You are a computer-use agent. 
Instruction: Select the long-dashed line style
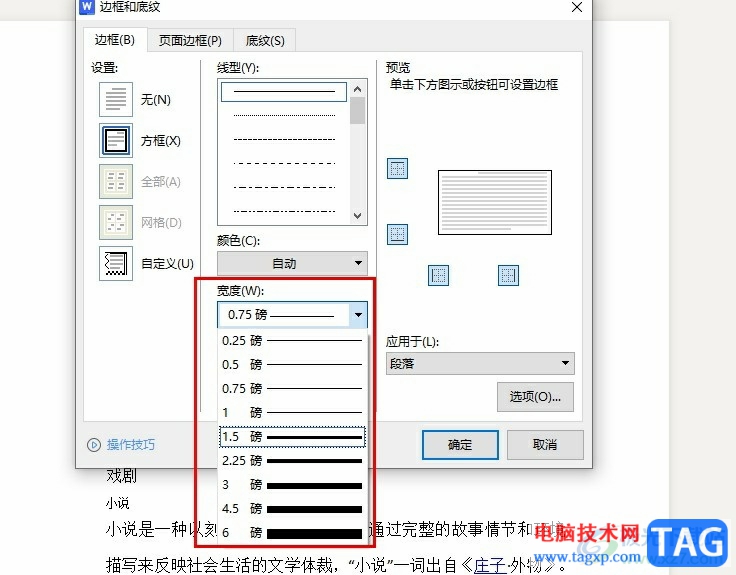pos(284,163)
